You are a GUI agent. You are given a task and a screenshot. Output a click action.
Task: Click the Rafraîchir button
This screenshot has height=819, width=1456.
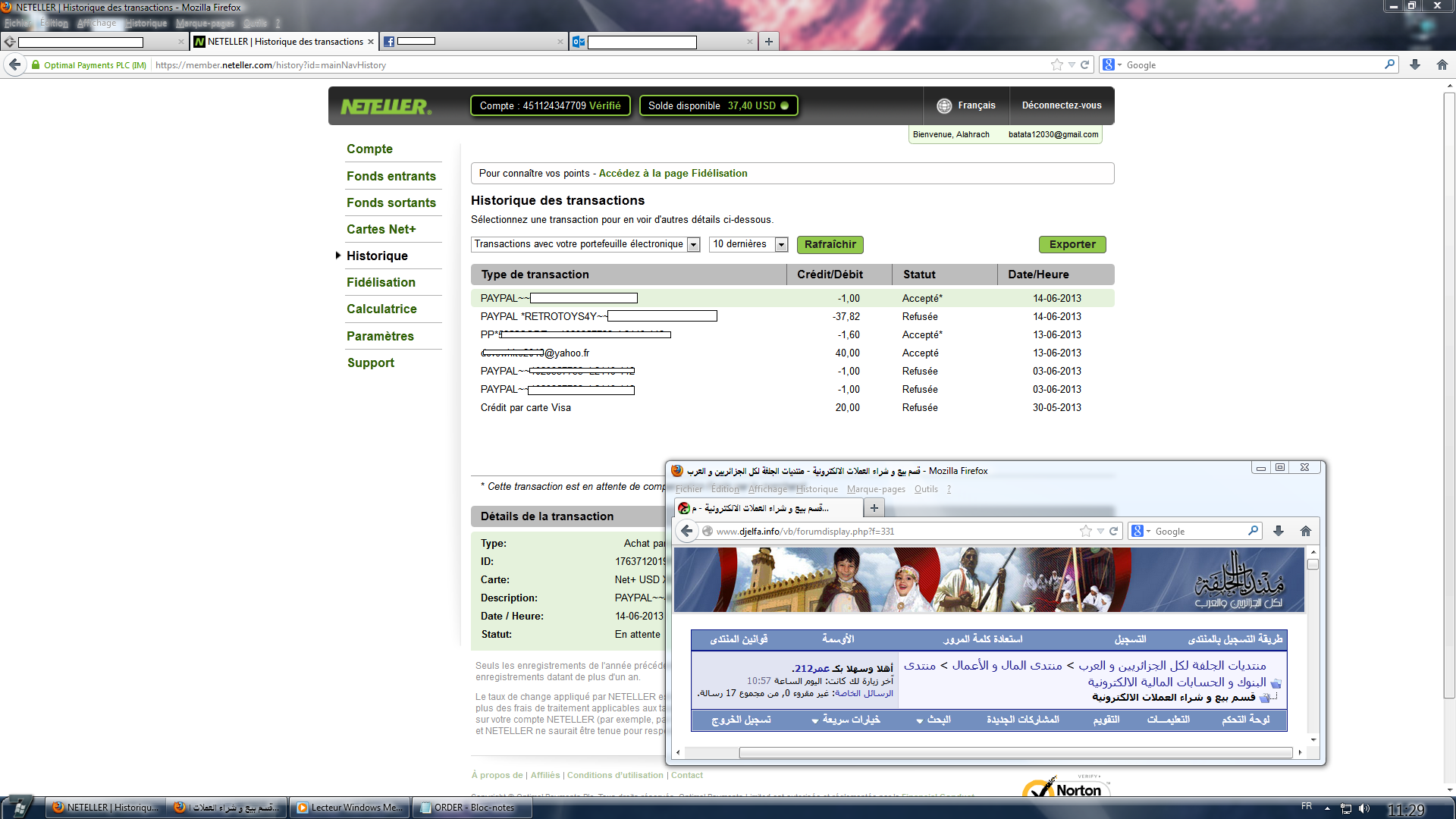coord(830,244)
